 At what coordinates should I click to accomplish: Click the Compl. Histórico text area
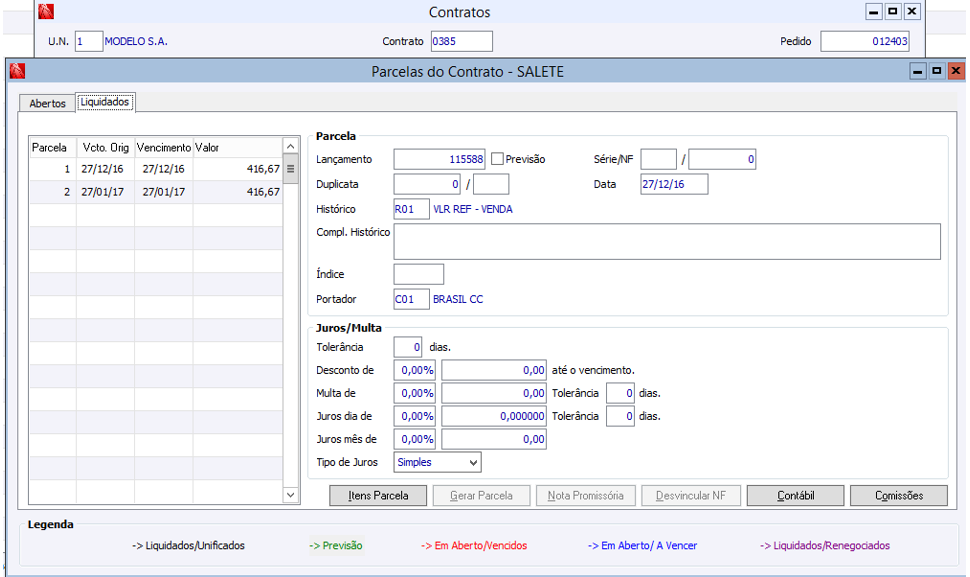(x=667, y=241)
